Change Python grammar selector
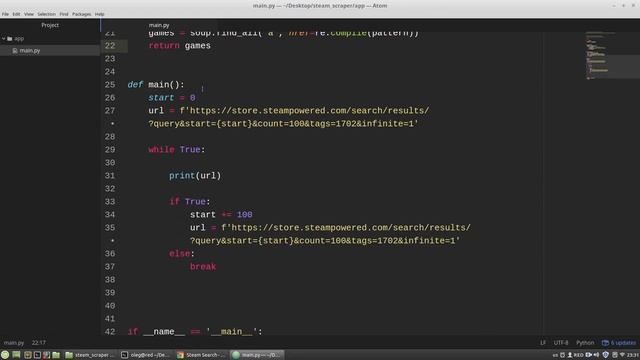Image resolution: width=640 pixels, height=360 pixels. tap(585, 343)
